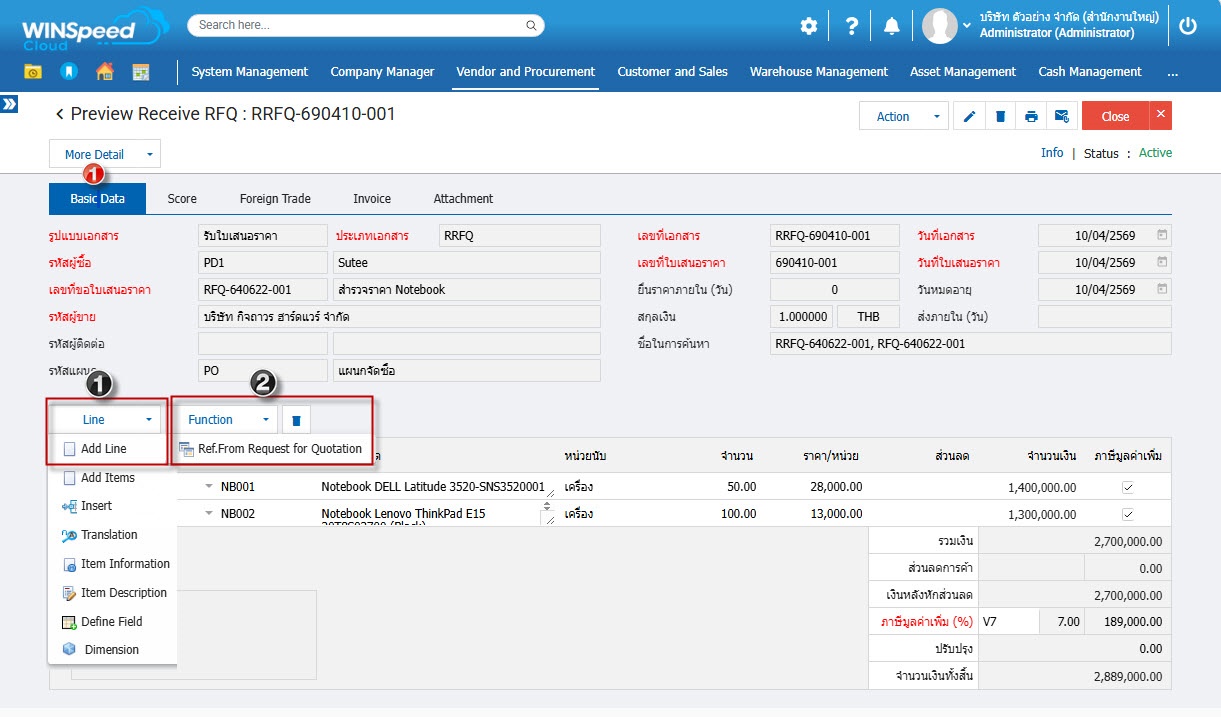Switch to the Score tab
Image resolution: width=1221 pixels, height=717 pixels.
(182, 198)
